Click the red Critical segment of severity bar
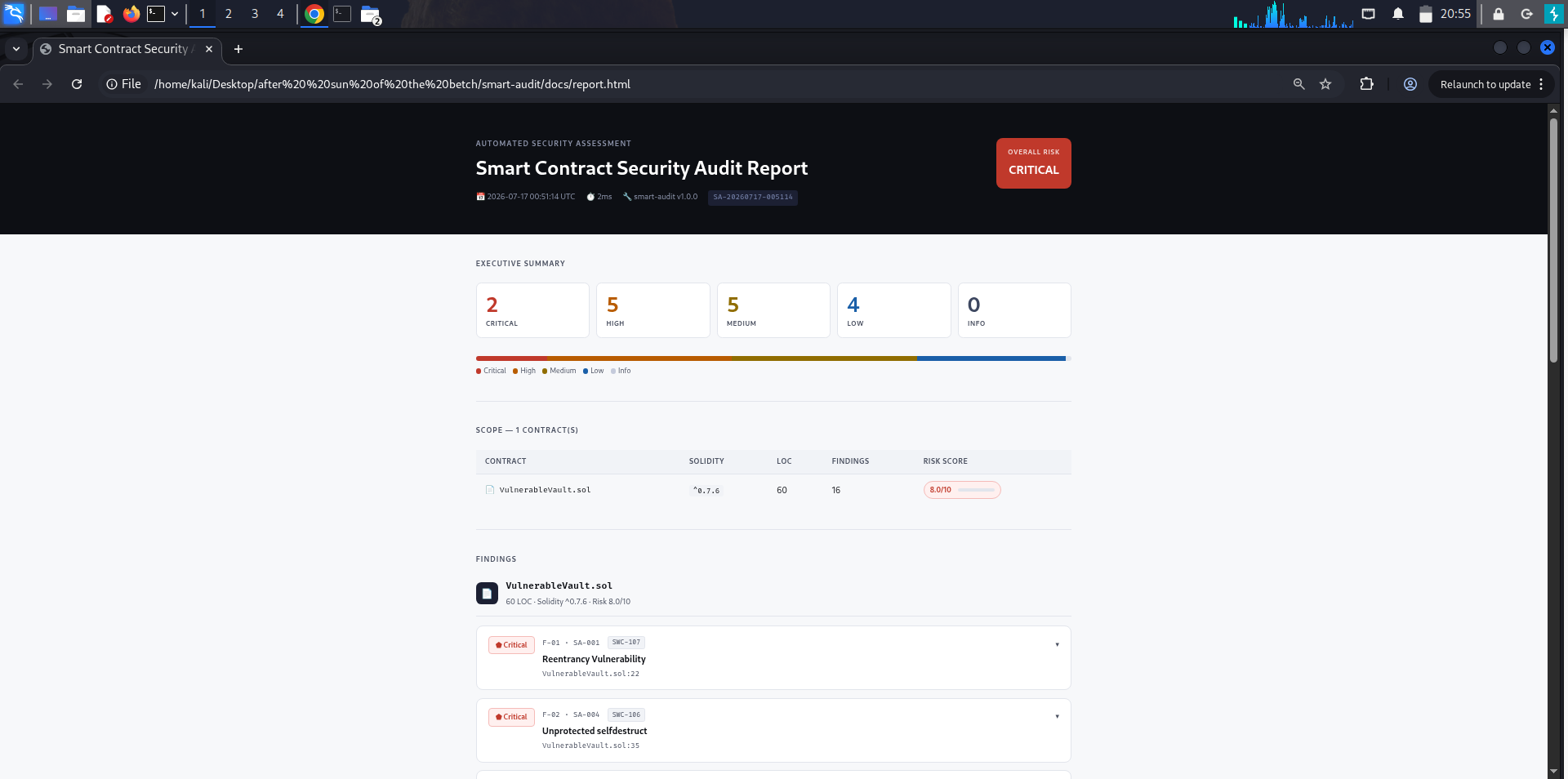The height and width of the screenshot is (779, 1568). [x=511, y=358]
